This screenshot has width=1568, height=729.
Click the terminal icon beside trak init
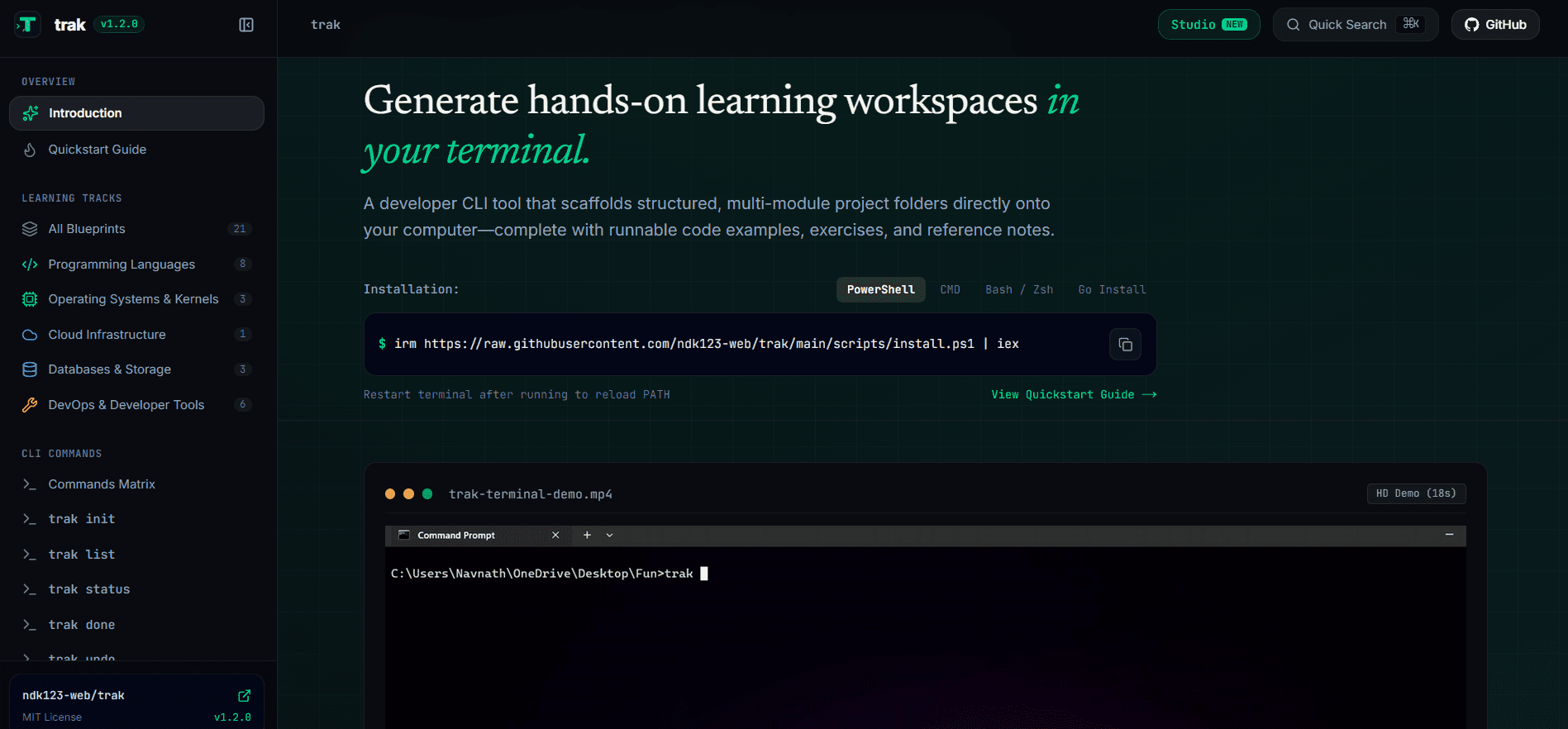pos(30,519)
